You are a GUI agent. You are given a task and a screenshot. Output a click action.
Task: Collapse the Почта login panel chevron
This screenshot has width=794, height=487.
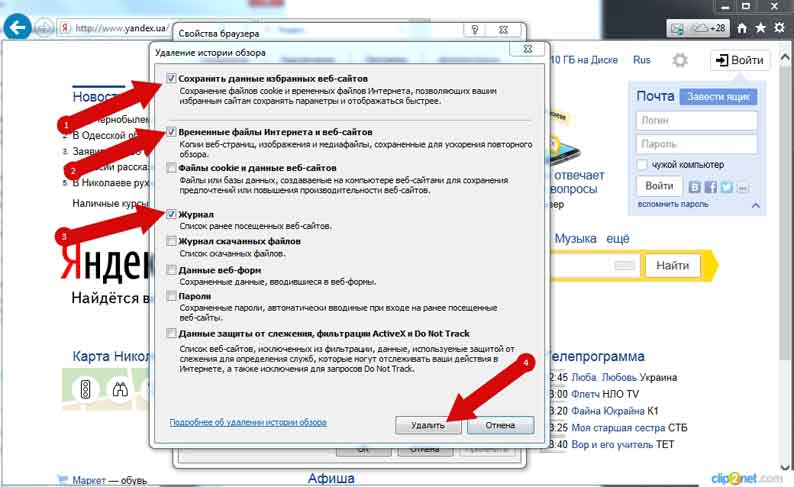pyautogui.click(x=756, y=205)
